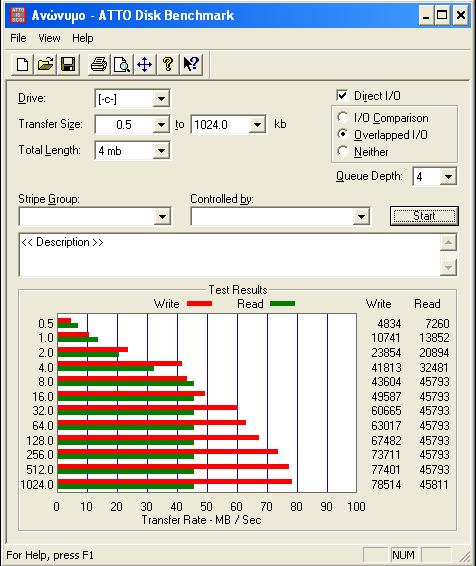
Task: Click the Start button
Action: coord(424,216)
